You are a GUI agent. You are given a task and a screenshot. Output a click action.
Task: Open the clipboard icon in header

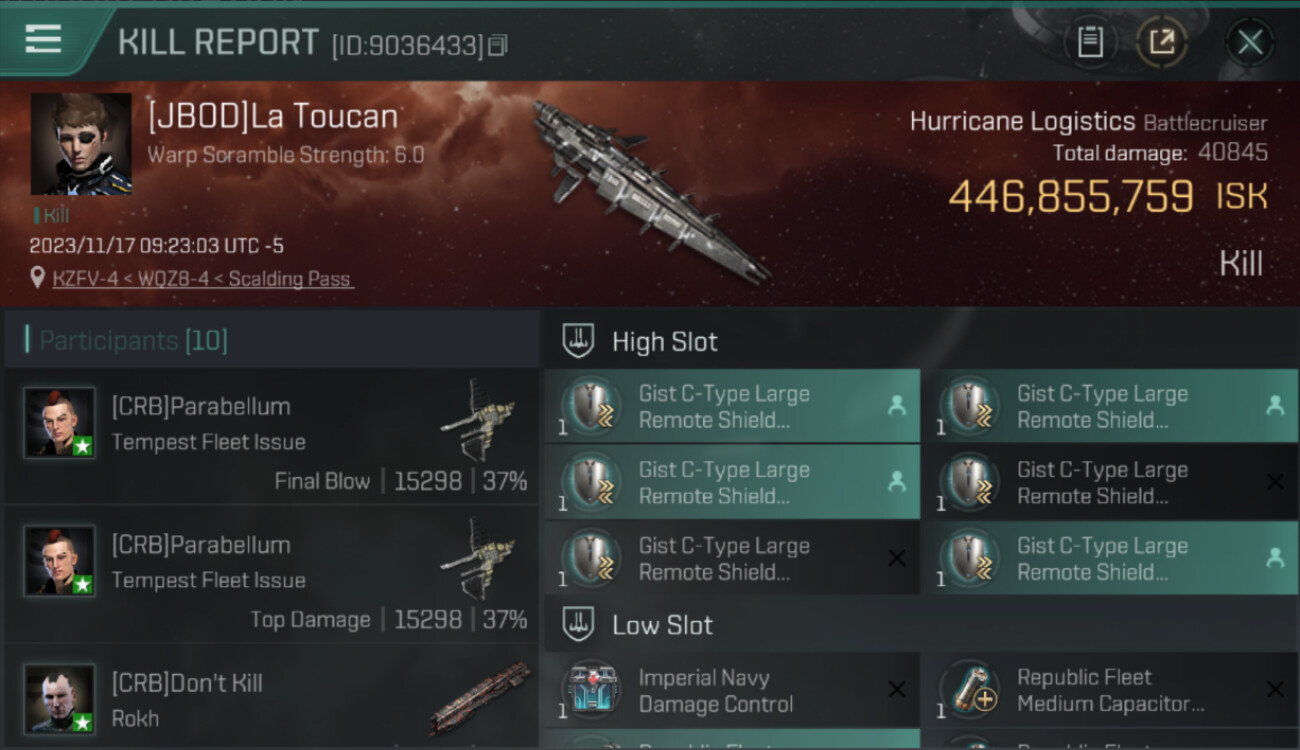(x=1090, y=42)
